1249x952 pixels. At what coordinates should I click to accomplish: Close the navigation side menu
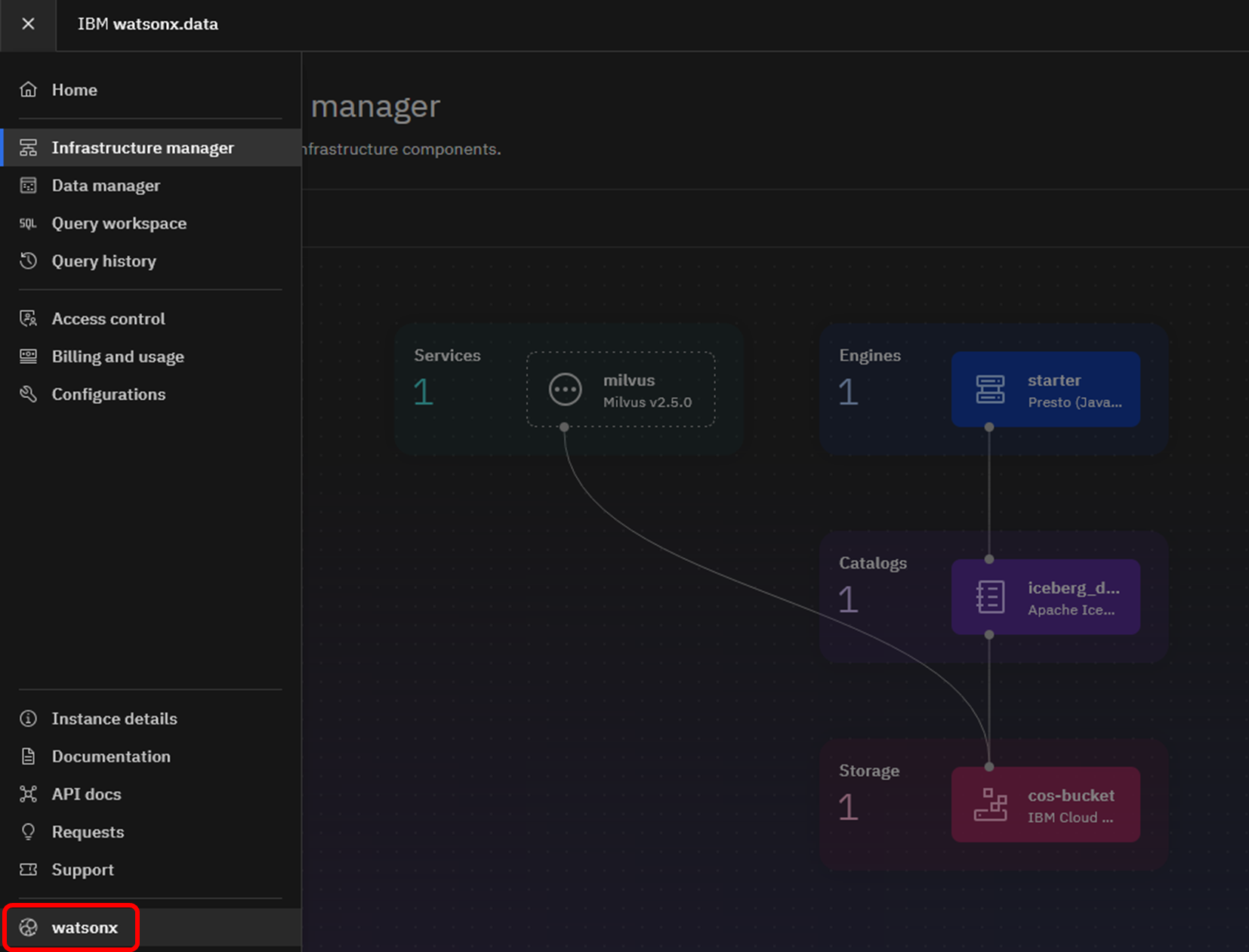point(28,24)
